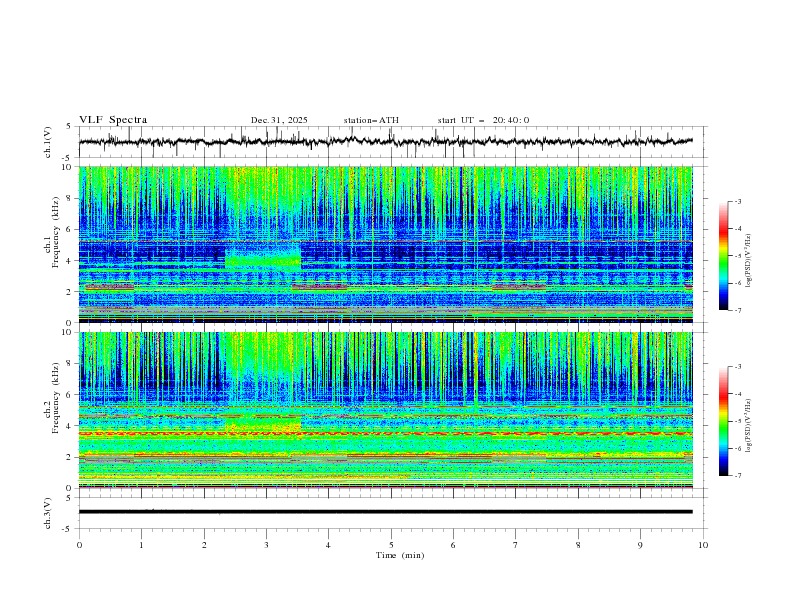Image resolution: width=792 pixels, height=612 pixels.
Task: Click the '-7' value on ch.2 colorbar
Action: point(738,475)
